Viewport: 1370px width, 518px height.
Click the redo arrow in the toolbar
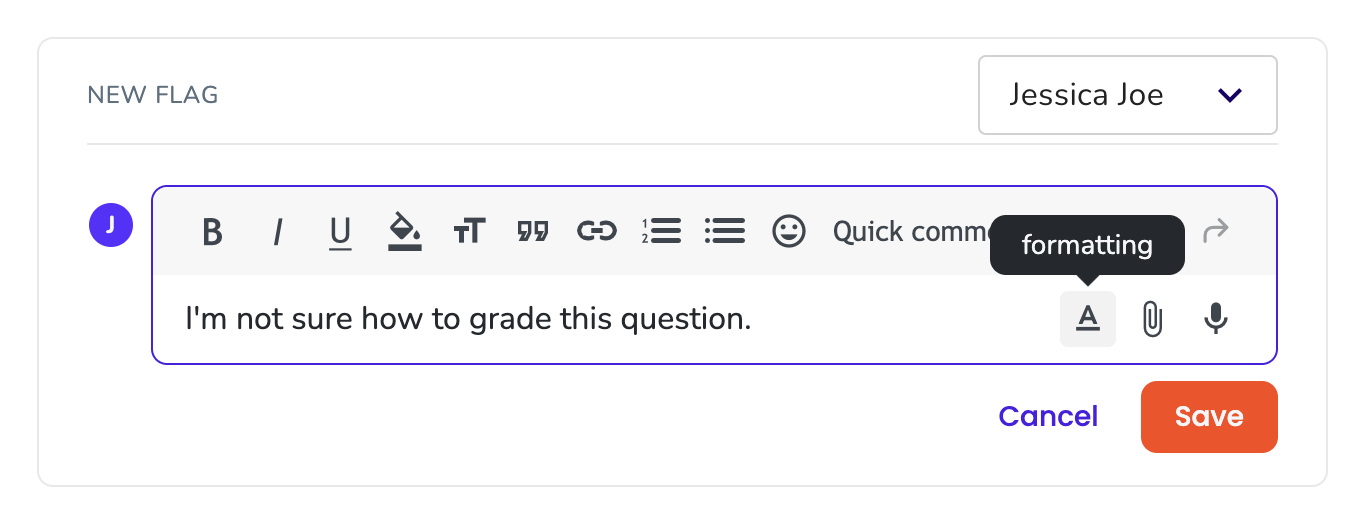click(1215, 231)
